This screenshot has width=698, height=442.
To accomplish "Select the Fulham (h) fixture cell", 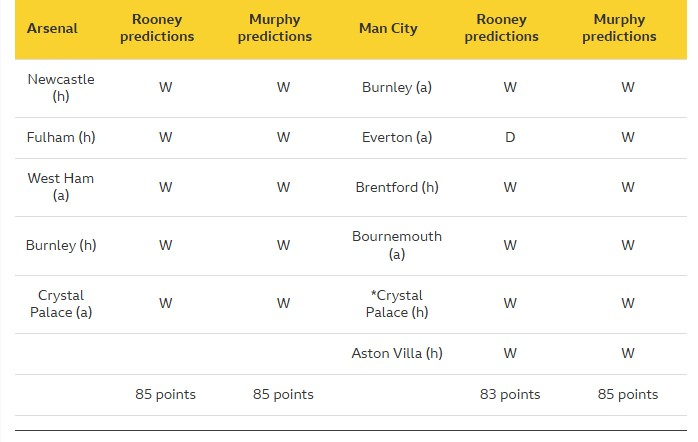I will (61, 137).
